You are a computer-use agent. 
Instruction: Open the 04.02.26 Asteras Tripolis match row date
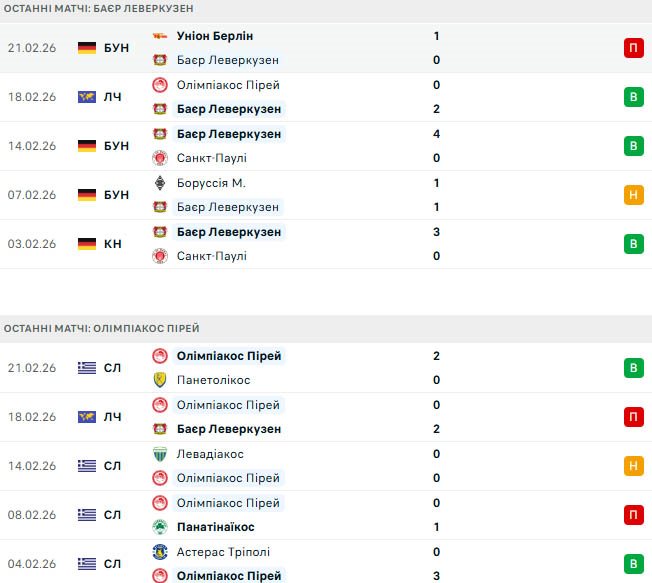pyautogui.click(x=31, y=564)
